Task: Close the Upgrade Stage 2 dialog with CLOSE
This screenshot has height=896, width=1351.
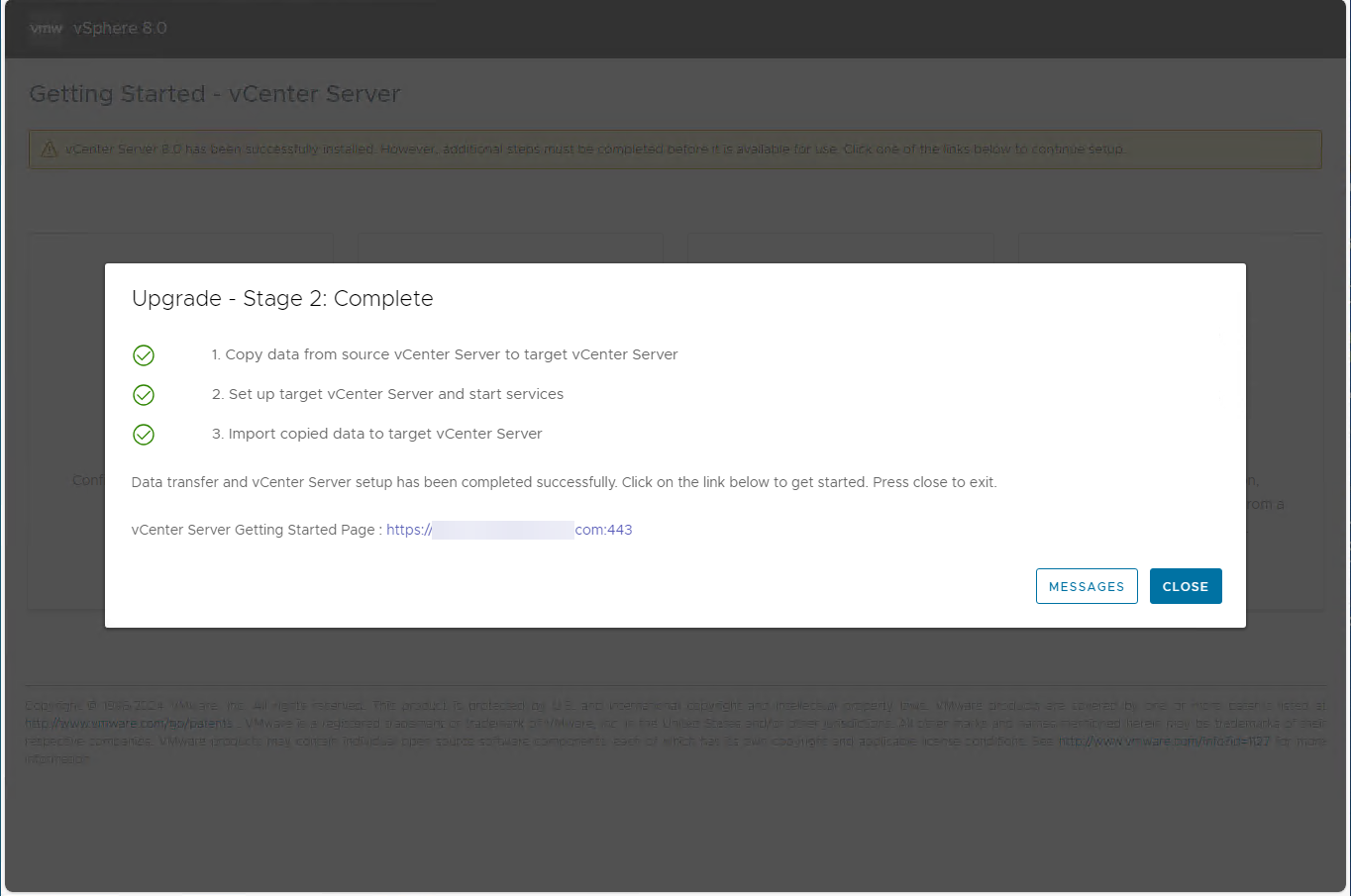Action: pyautogui.click(x=1186, y=586)
